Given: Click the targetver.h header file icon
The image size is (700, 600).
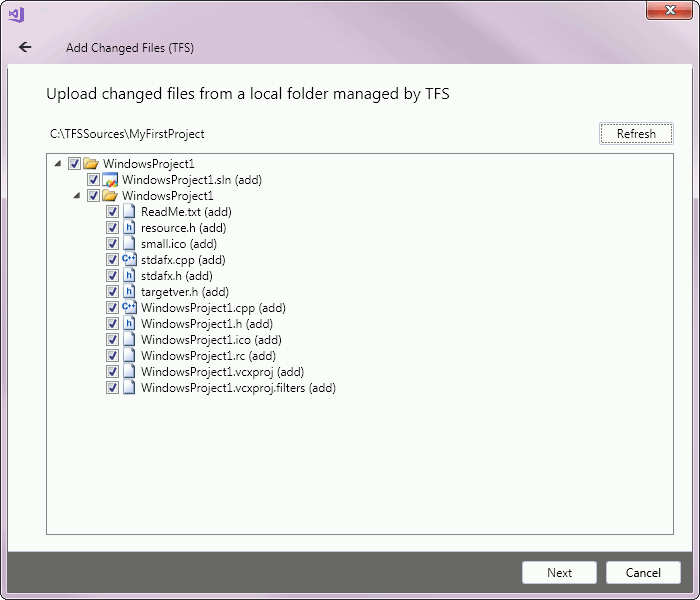Looking at the screenshot, I should click(x=129, y=292).
